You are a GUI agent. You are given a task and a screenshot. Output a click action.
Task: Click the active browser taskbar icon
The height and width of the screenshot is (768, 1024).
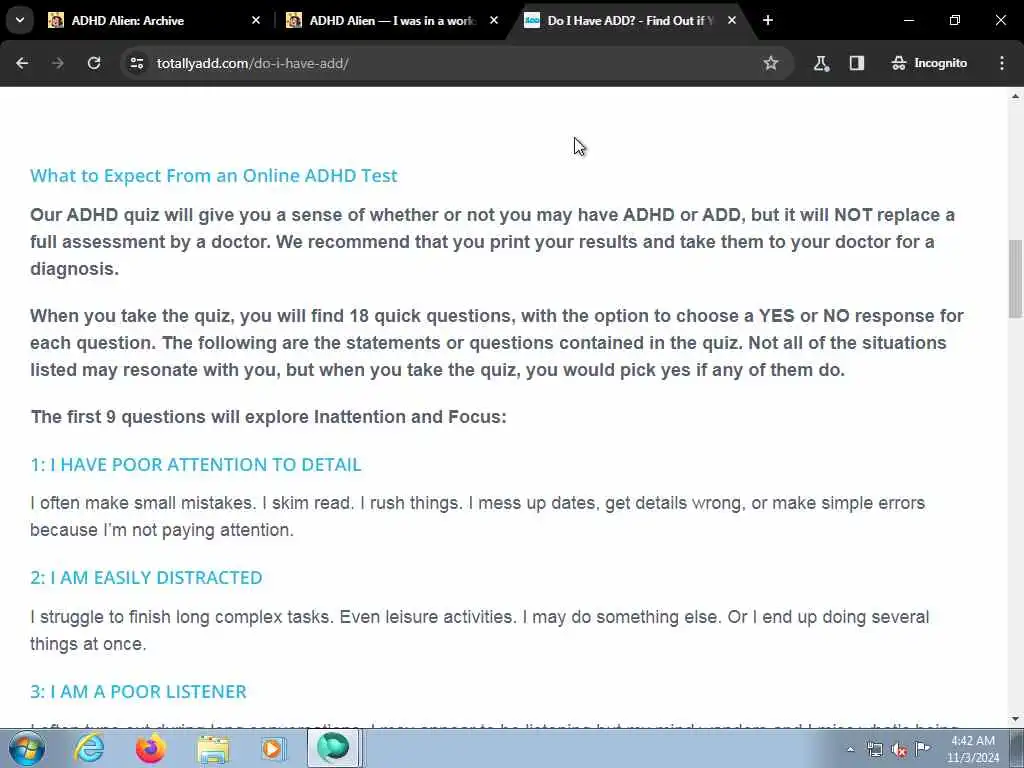(333, 748)
